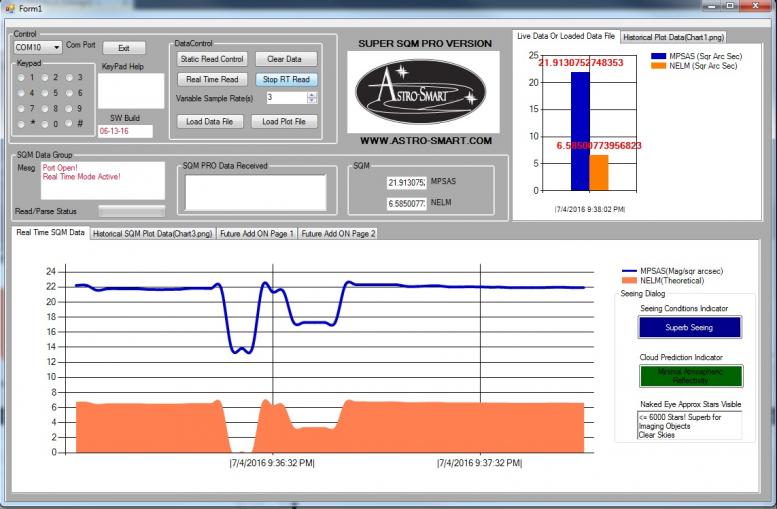Image resolution: width=777 pixels, height=509 pixels.
Task: Select keypad radio button 9
Action: coord(69,109)
